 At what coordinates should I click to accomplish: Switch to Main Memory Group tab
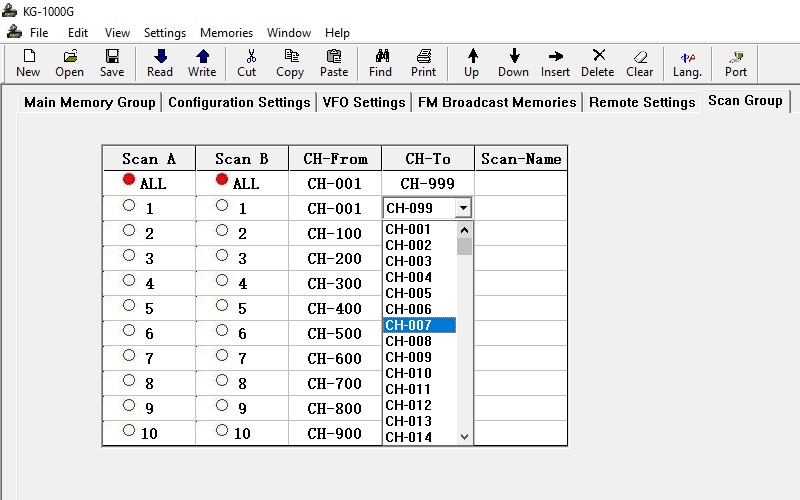[x=90, y=102]
